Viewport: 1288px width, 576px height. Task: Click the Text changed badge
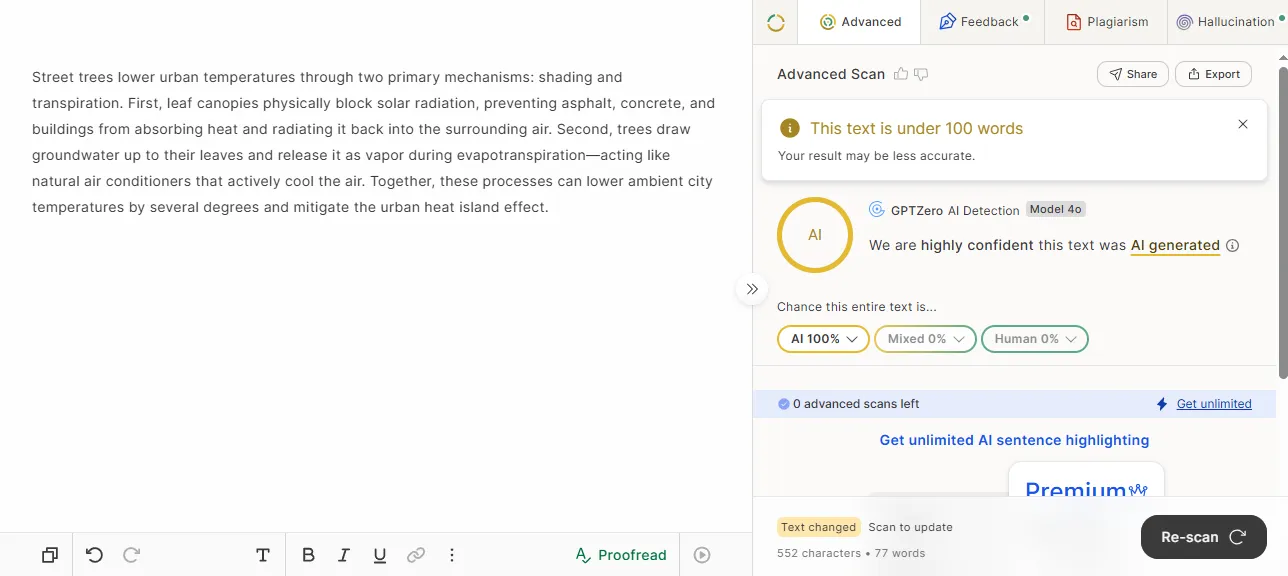pyautogui.click(x=818, y=527)
